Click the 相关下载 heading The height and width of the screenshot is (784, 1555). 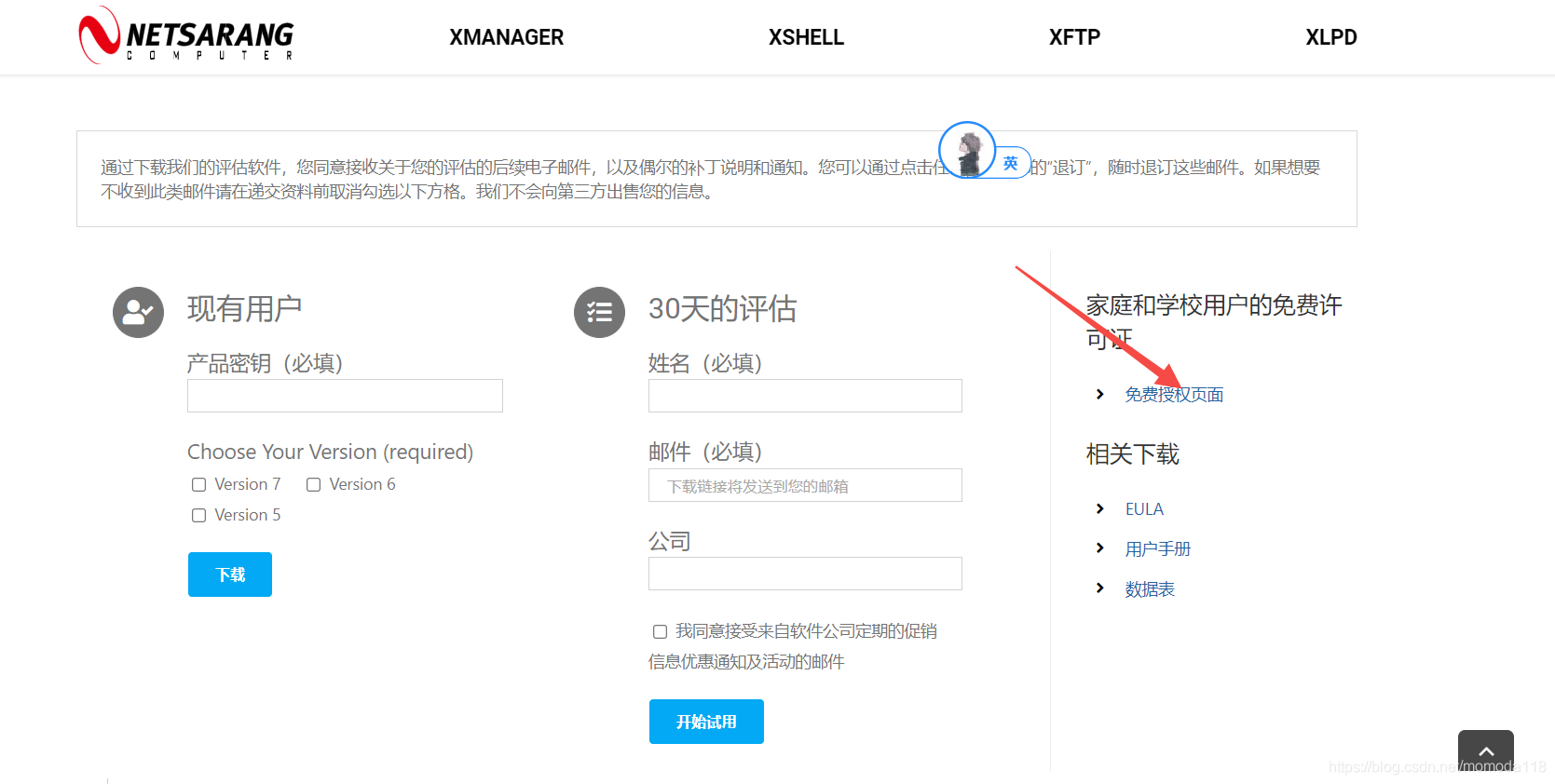tap(1133, 454)
